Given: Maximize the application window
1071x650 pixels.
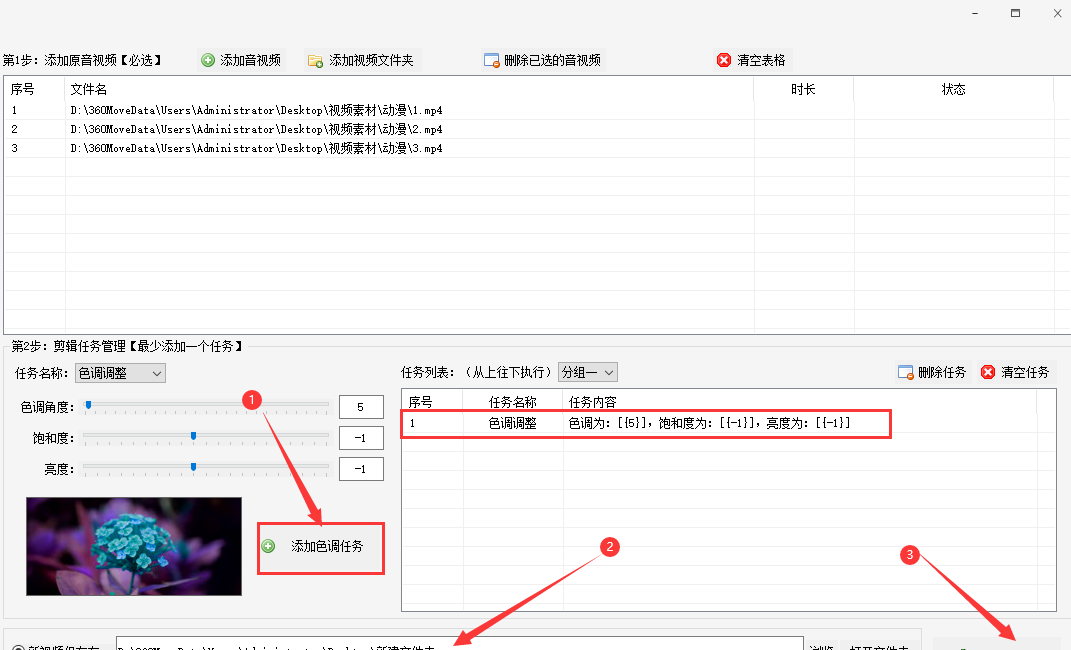Looking at the screenshot, I should [1016, 13].
